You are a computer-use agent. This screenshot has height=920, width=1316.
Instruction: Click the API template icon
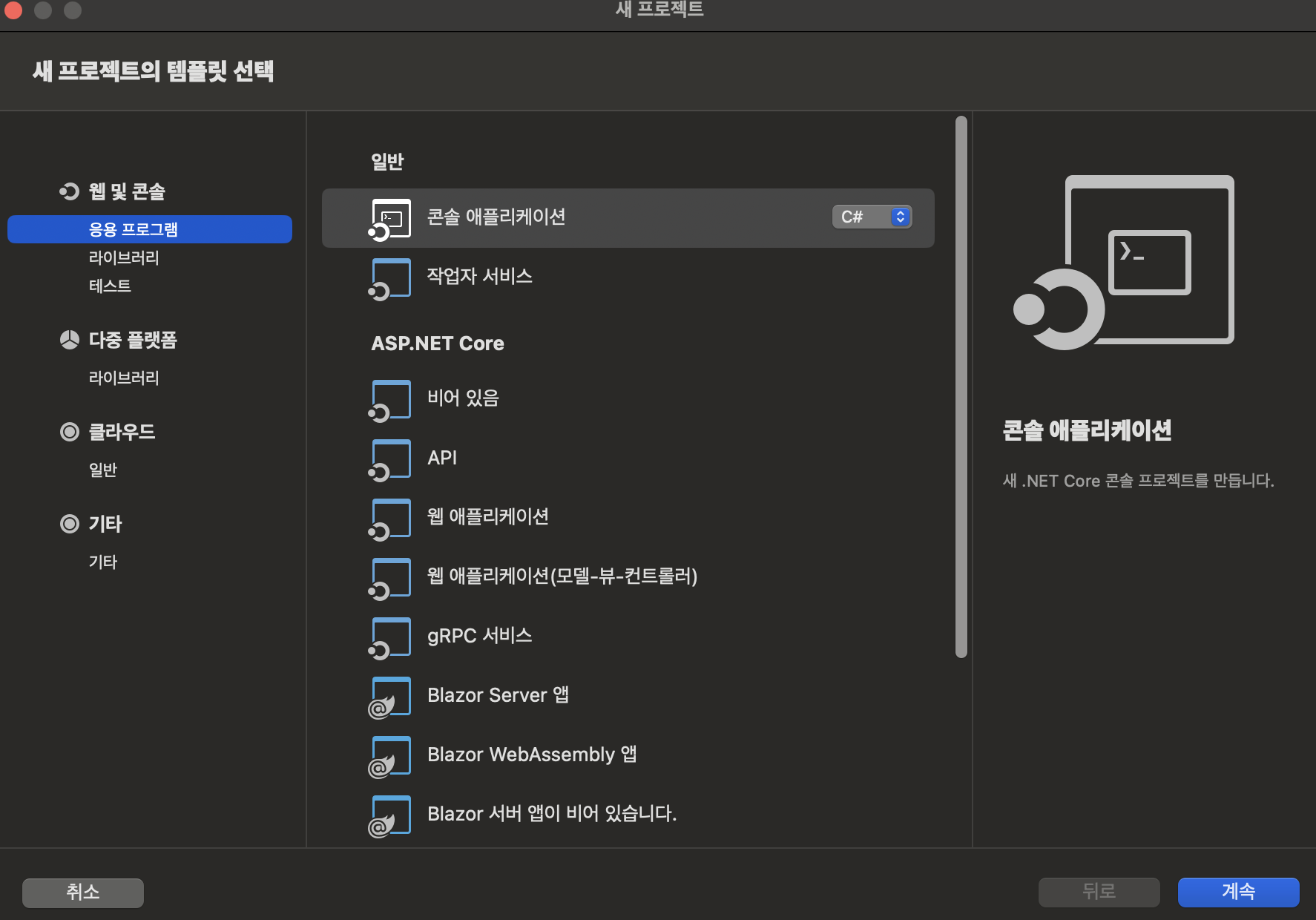coord(390,460)
